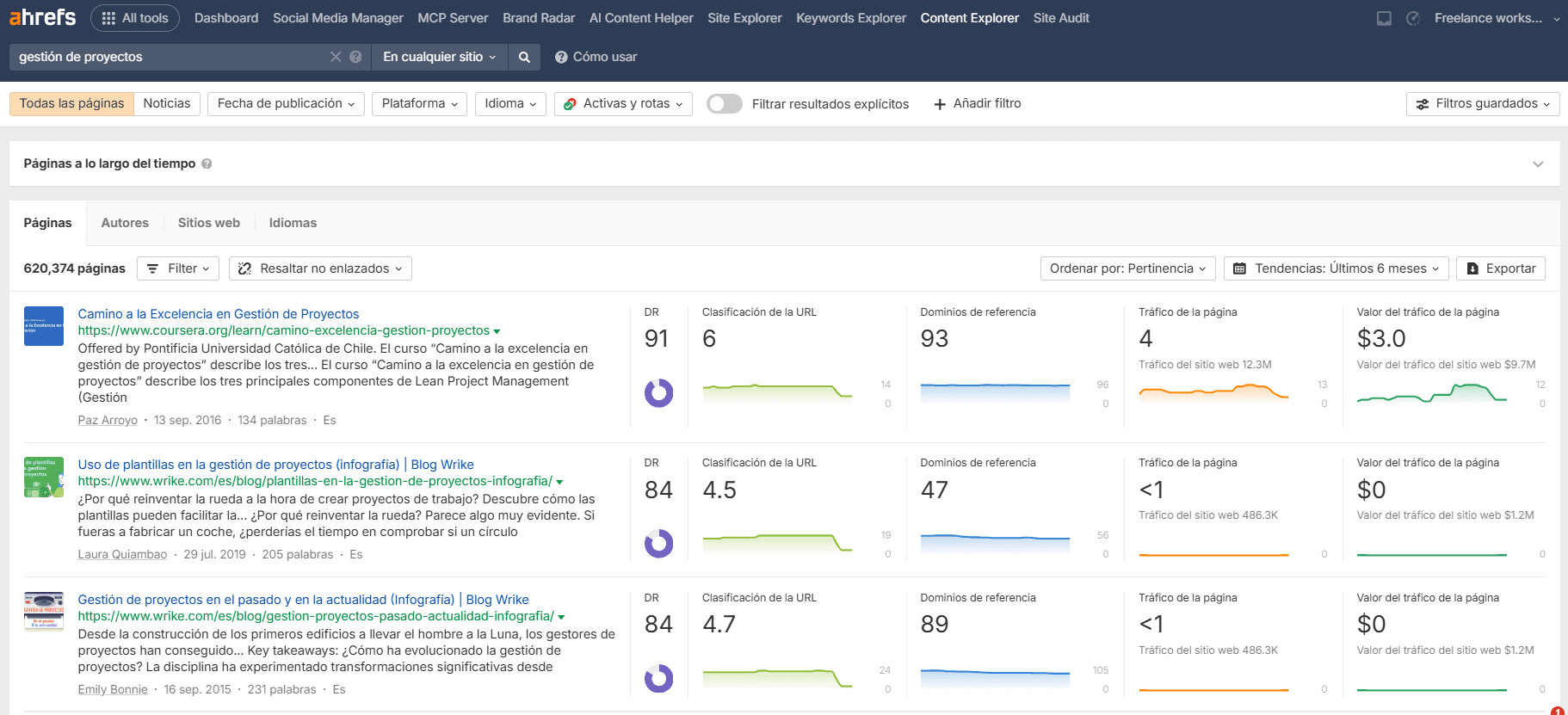The height and width of the screenshot is (715, 1568).
Task: Click the Coursera result thumbnail
Action: [x=44, y=326]
